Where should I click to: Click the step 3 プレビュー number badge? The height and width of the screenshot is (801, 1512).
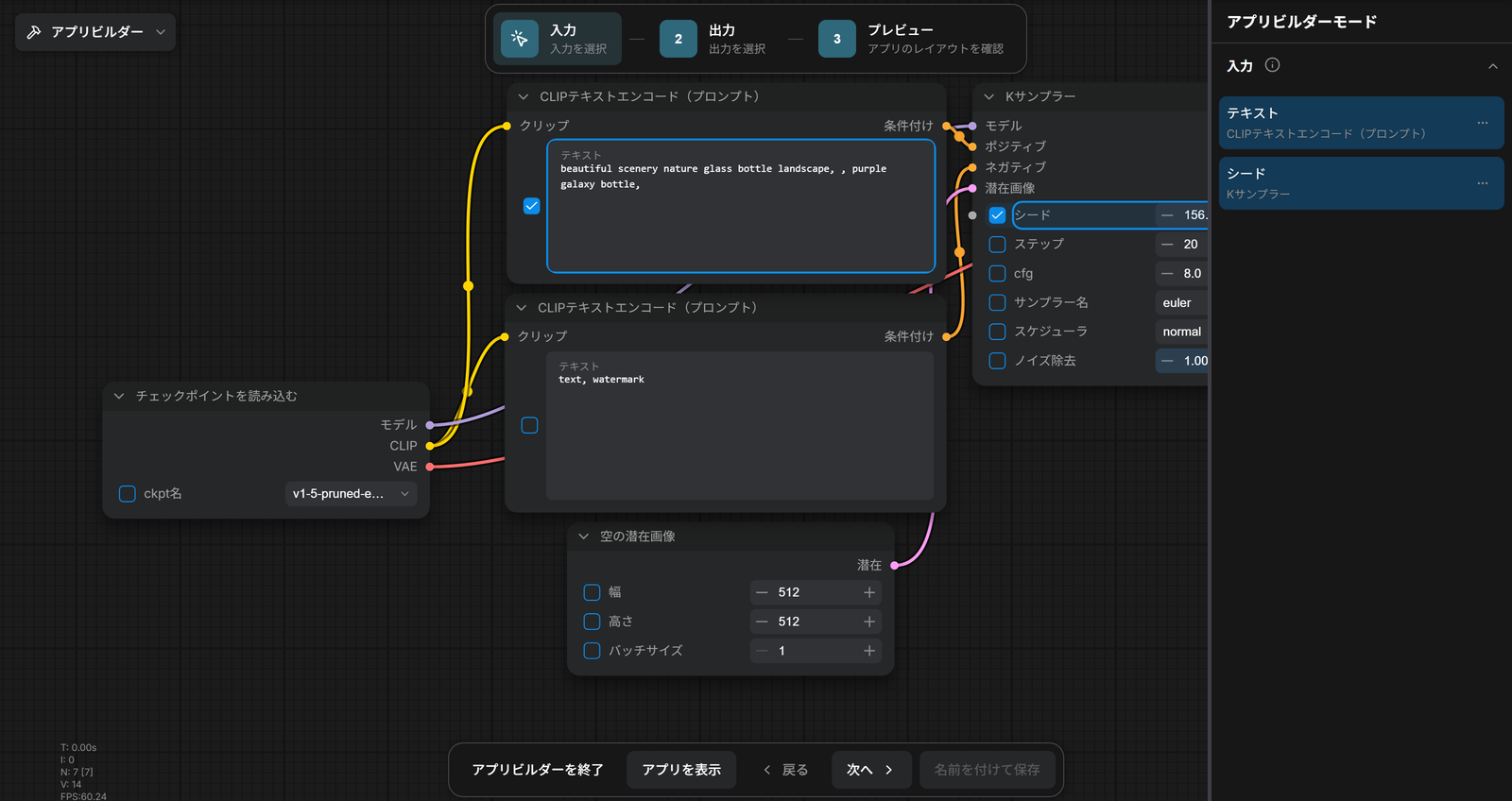(836, 39)
